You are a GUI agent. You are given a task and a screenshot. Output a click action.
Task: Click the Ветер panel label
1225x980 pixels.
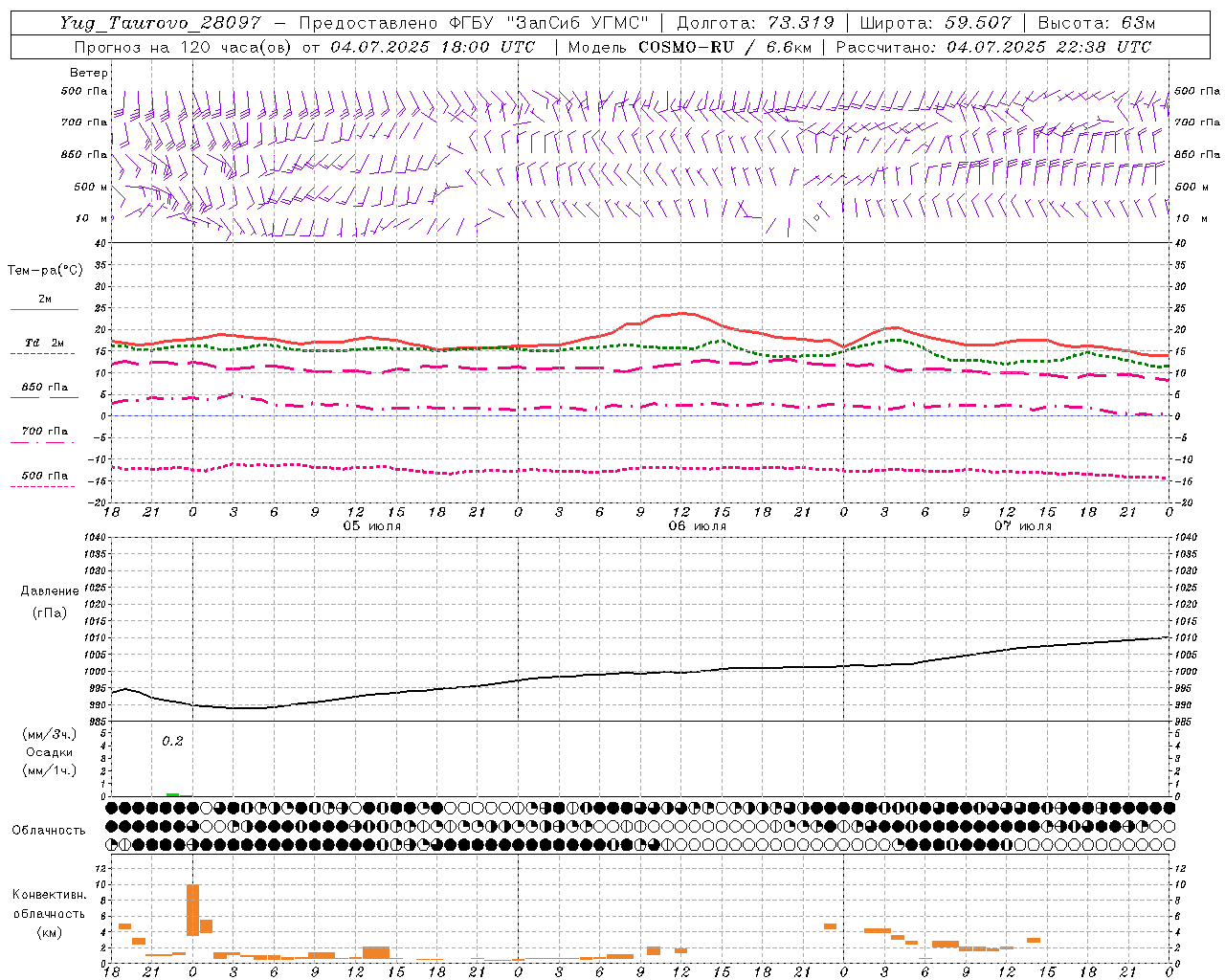[89, 73]
